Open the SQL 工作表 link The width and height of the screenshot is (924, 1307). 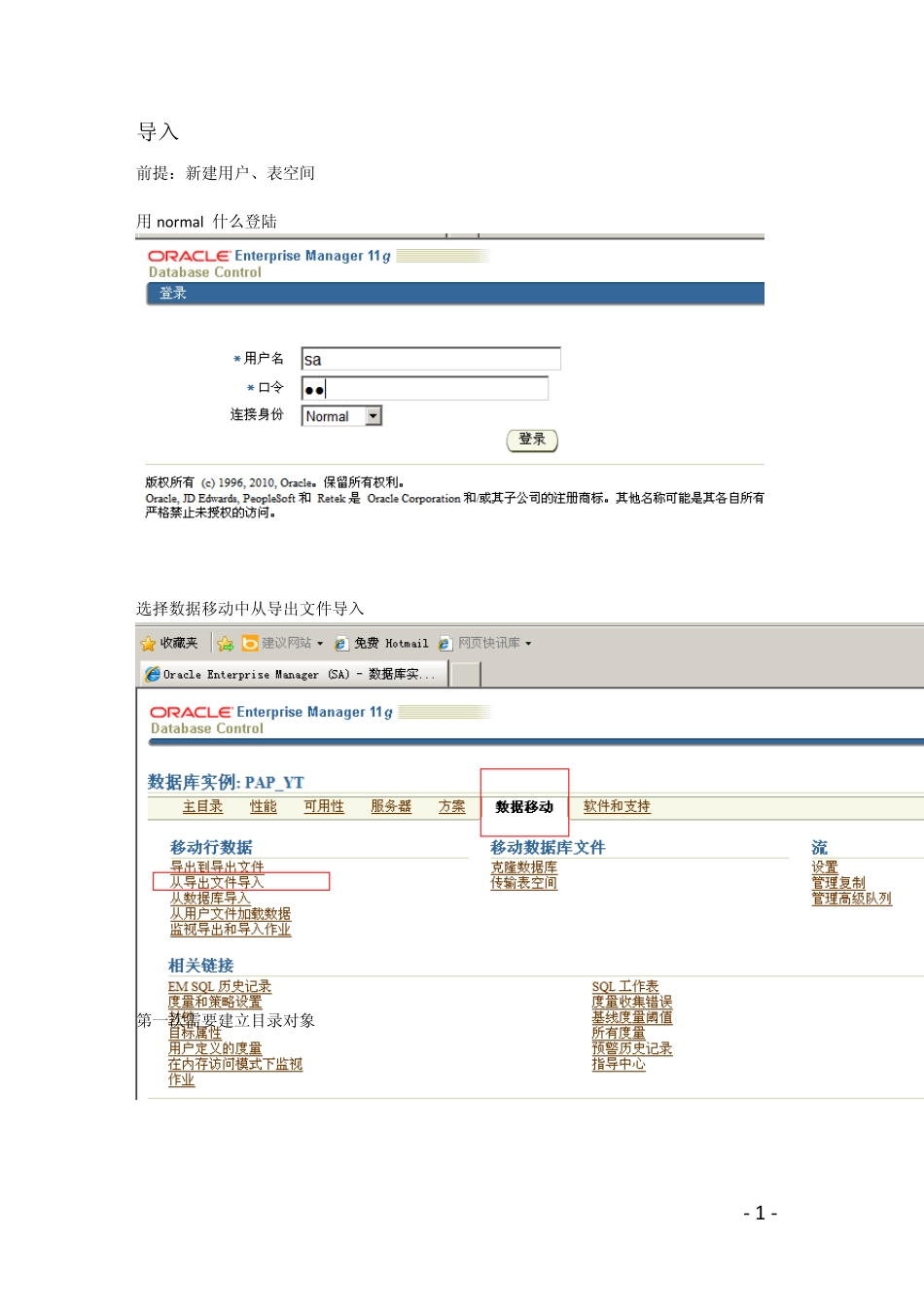[625, 986]
